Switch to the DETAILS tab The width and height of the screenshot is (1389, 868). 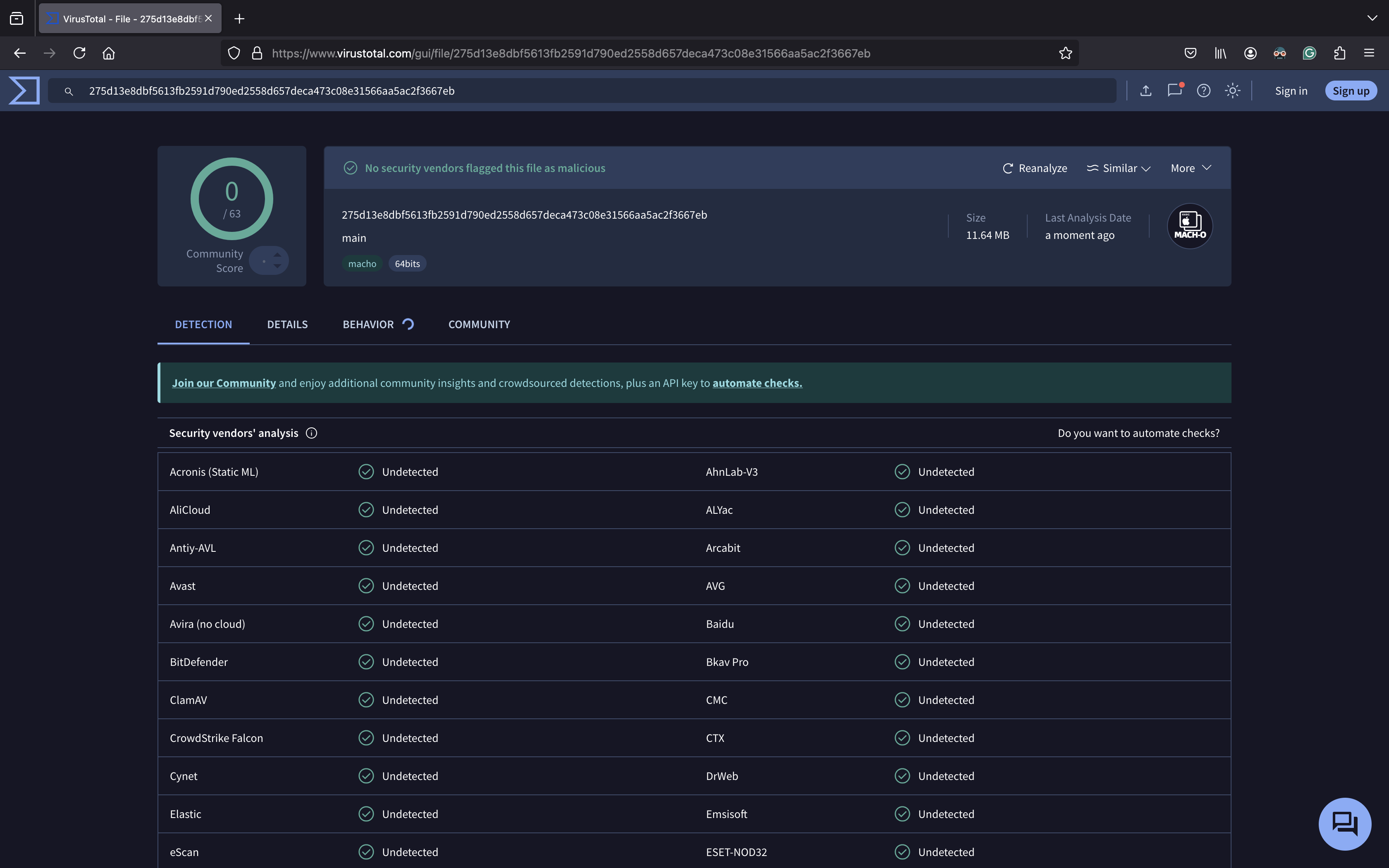coord(287,324)
